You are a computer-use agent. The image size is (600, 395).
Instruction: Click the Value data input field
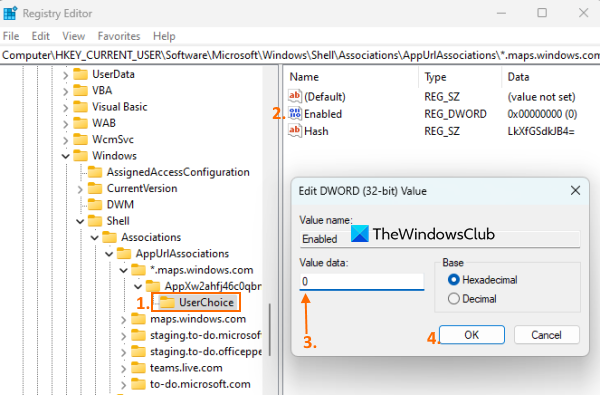tap(362, 282)
